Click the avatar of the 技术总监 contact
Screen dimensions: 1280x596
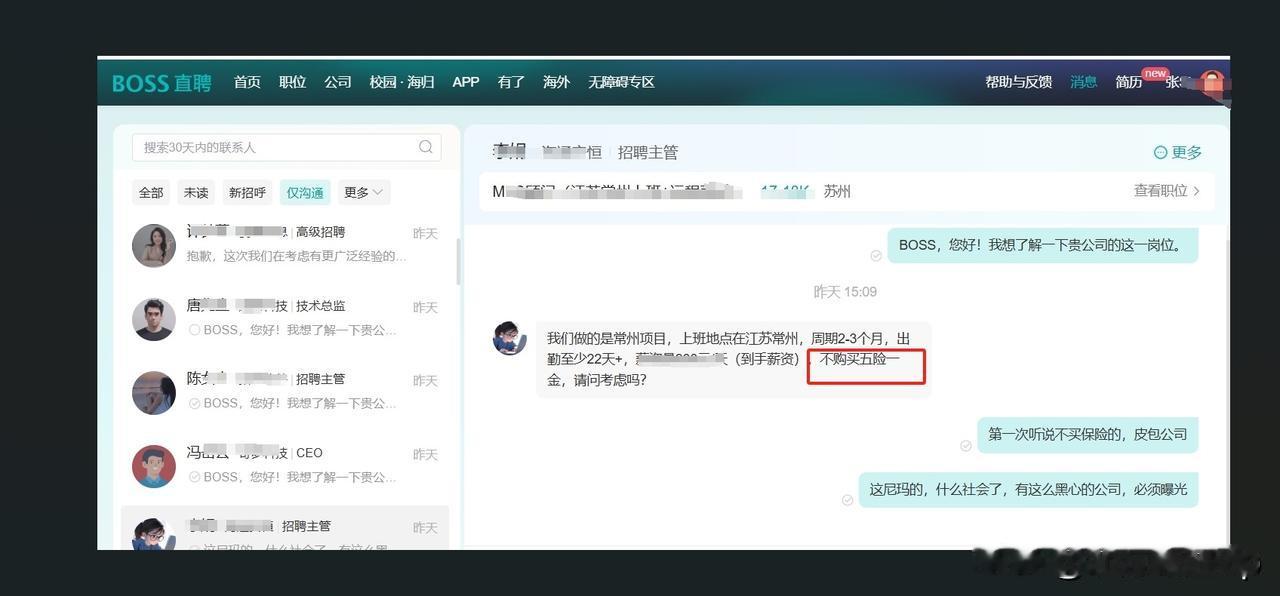[154, 319]
